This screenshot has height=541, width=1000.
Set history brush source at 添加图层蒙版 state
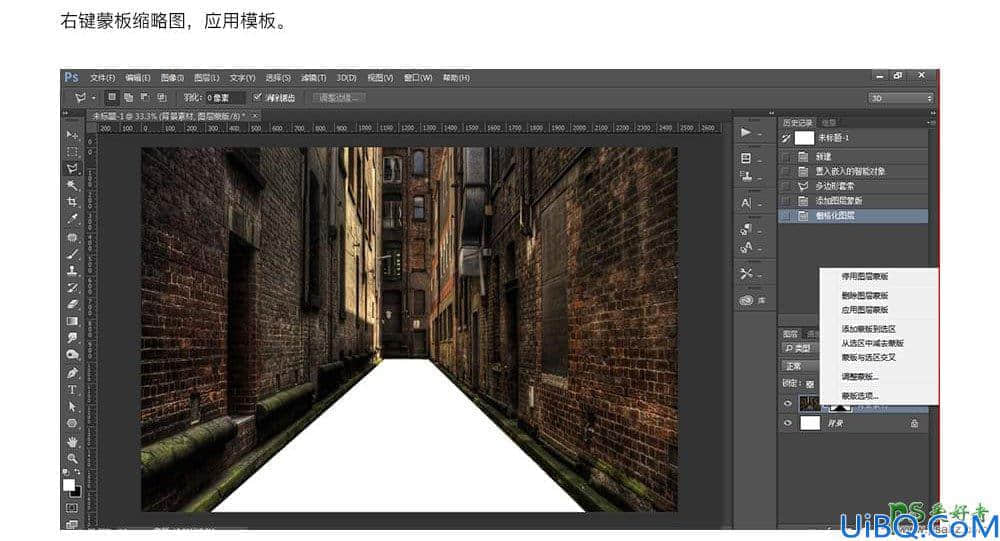tap(786, 201)
